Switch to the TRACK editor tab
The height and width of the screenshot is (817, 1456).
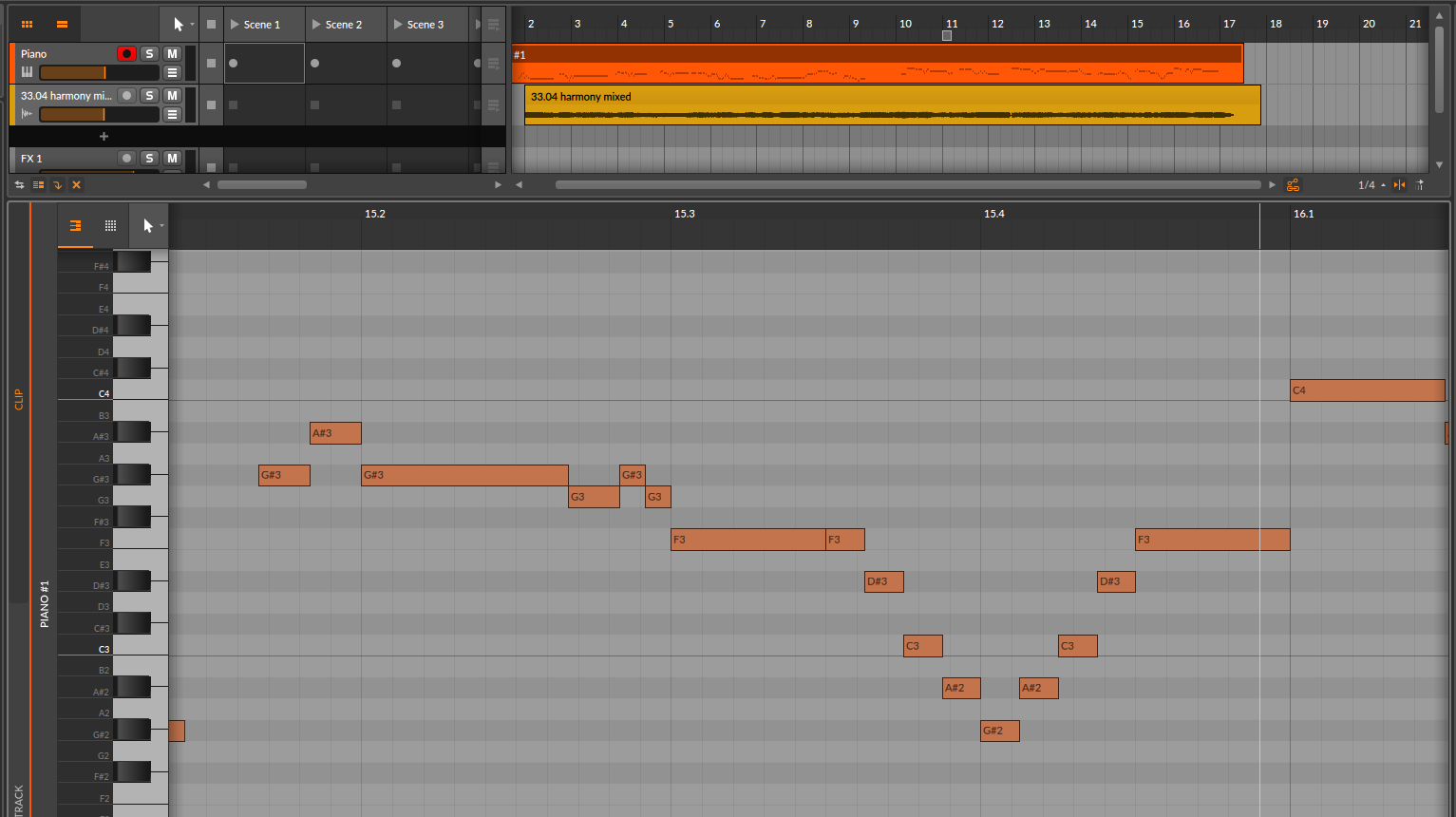(x=18, y=800)
